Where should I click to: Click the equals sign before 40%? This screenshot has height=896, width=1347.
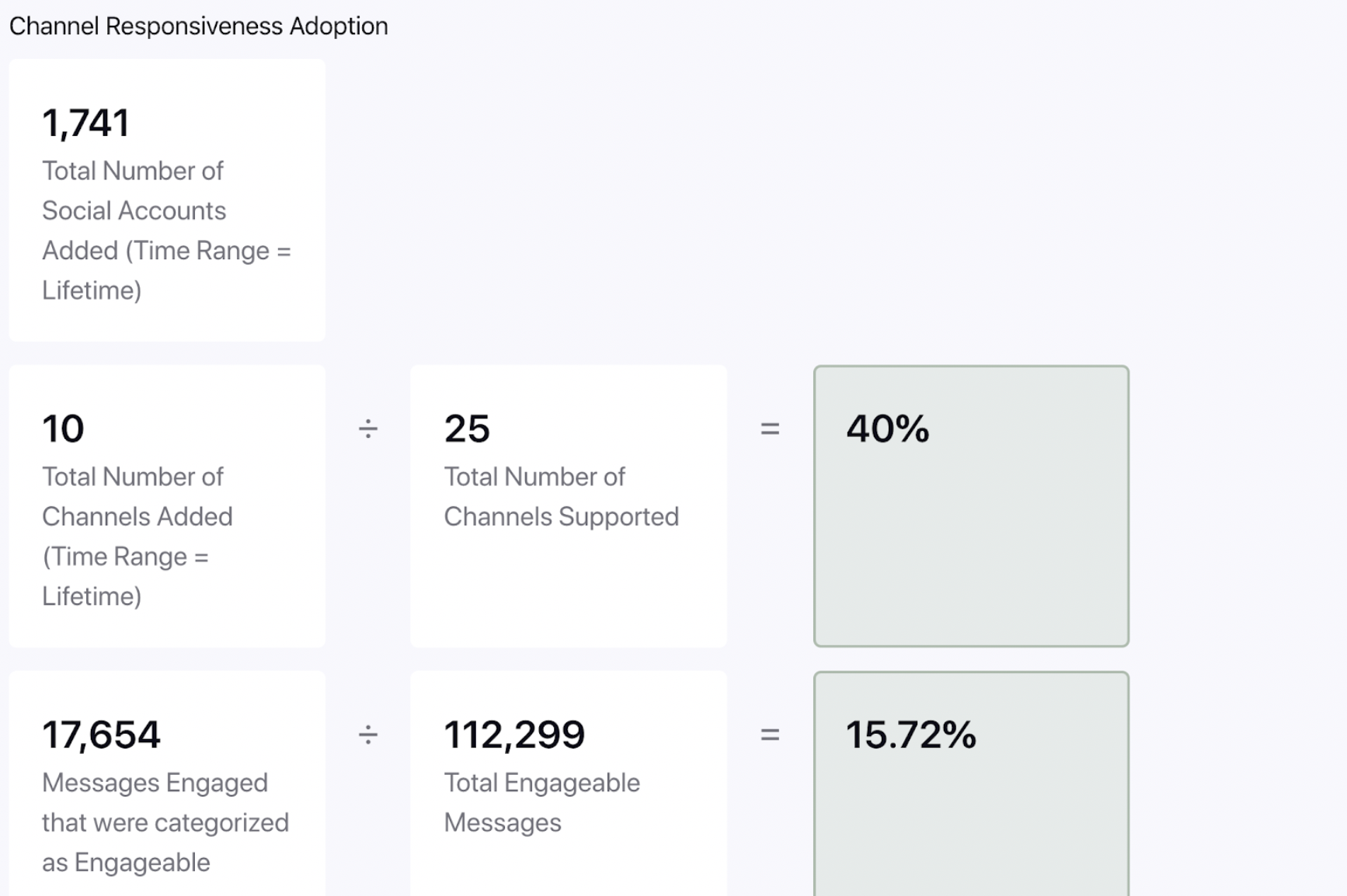[769, 429]
